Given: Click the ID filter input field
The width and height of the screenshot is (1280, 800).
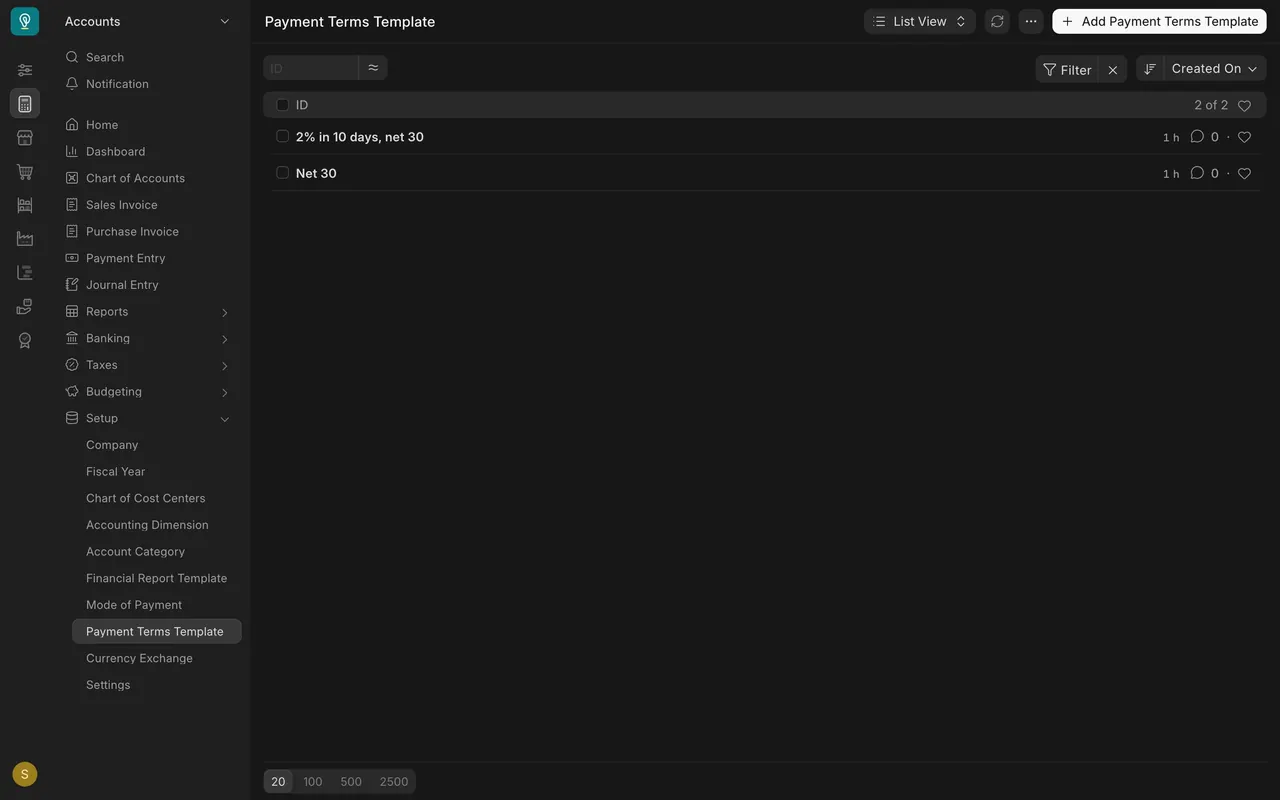Looking at the screenshot, I should (311, 68).
